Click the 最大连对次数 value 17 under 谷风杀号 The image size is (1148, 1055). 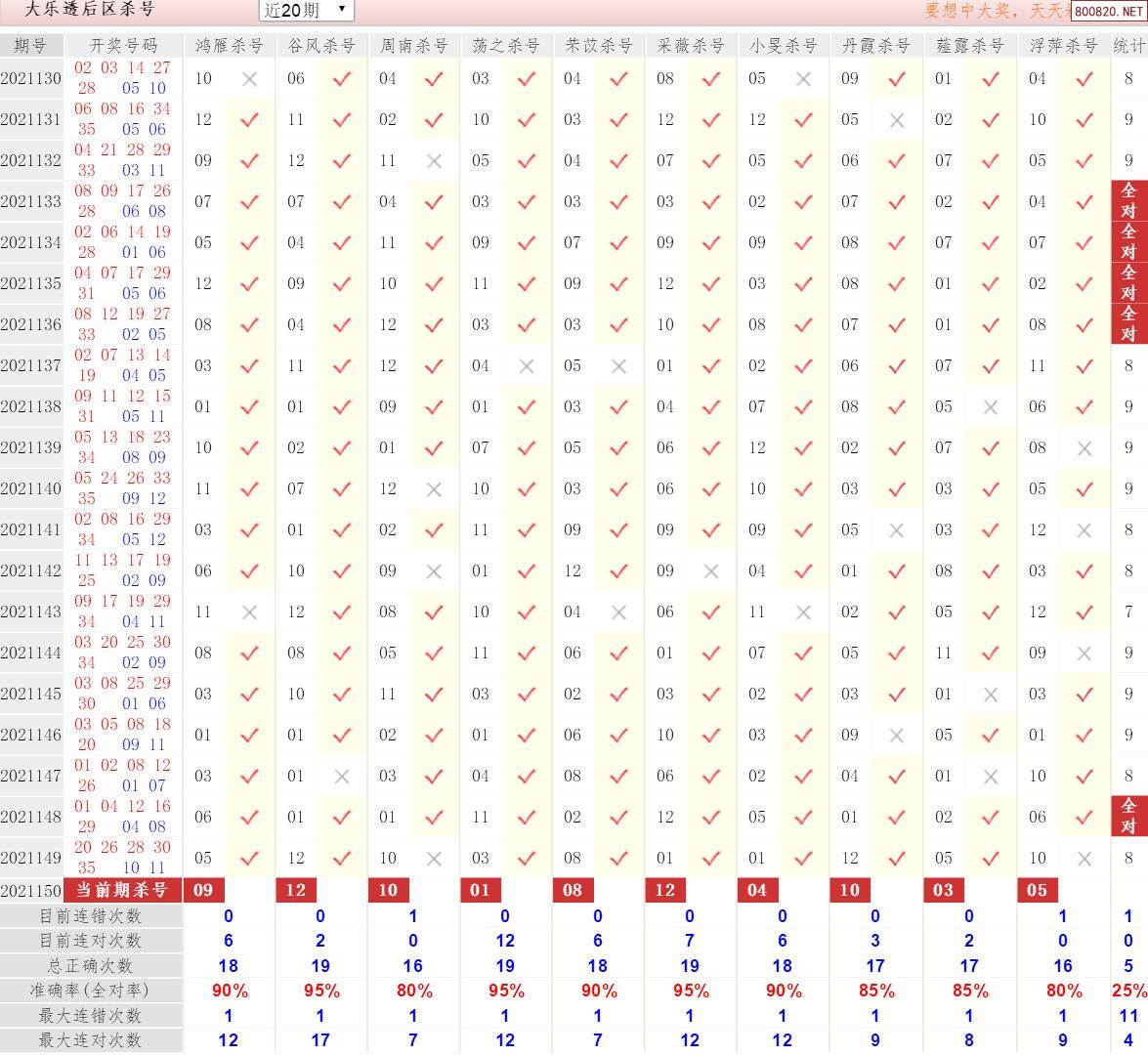coord(320,1040)
